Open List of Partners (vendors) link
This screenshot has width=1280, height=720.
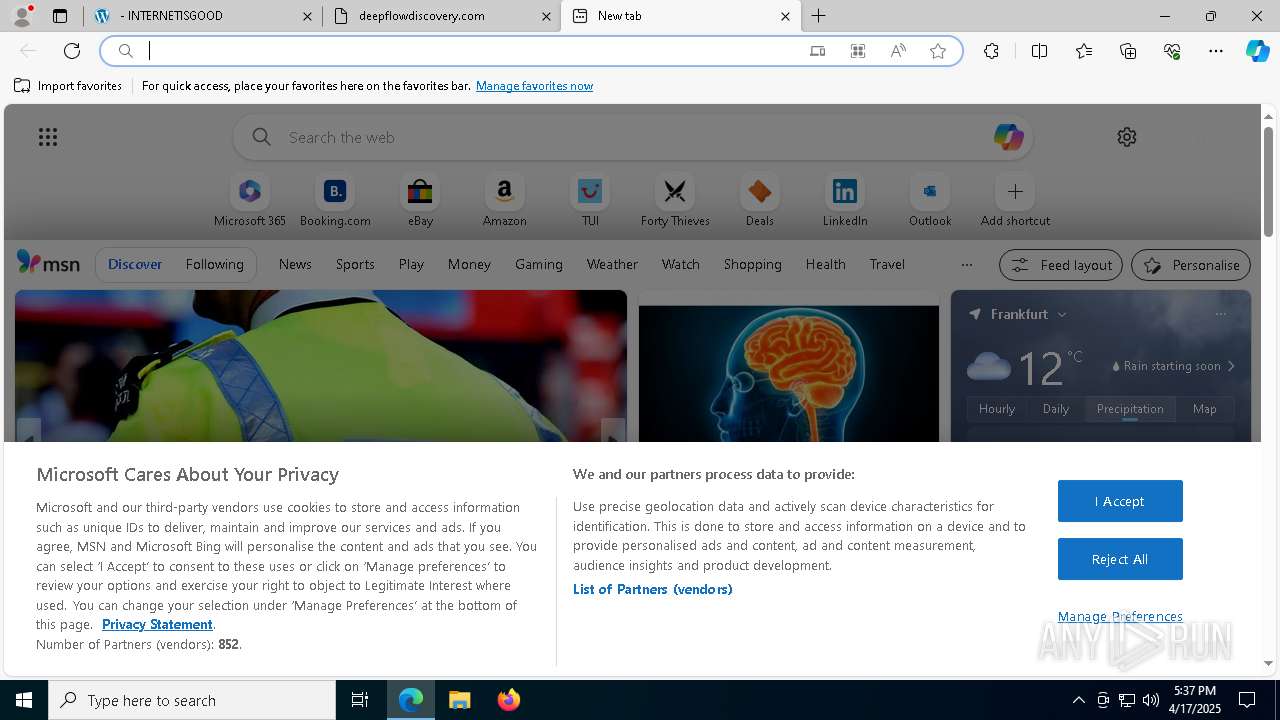pos(652,589)
